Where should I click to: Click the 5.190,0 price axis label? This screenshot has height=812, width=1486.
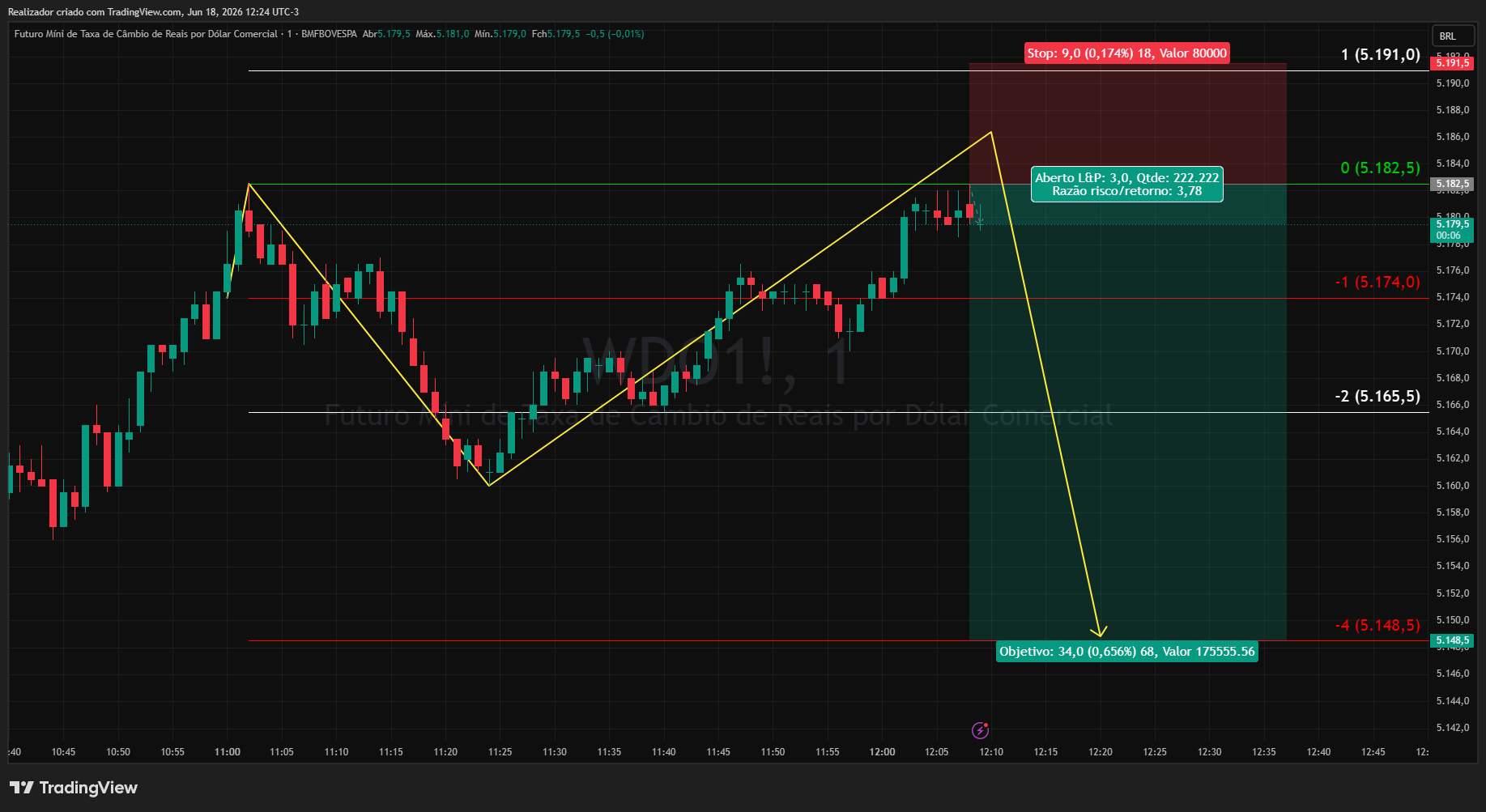1453,83
